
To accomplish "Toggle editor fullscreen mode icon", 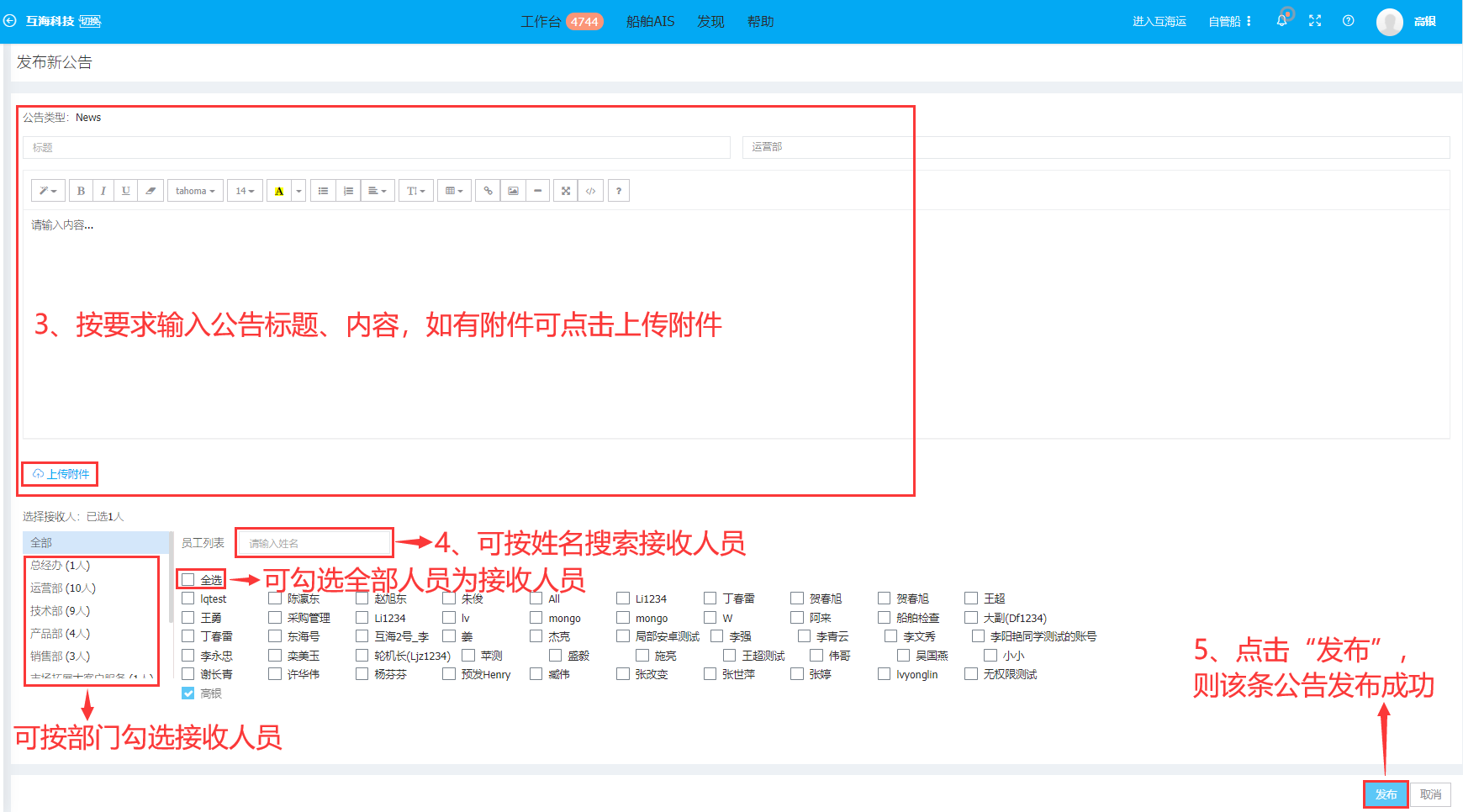I will tap(566, 191).
